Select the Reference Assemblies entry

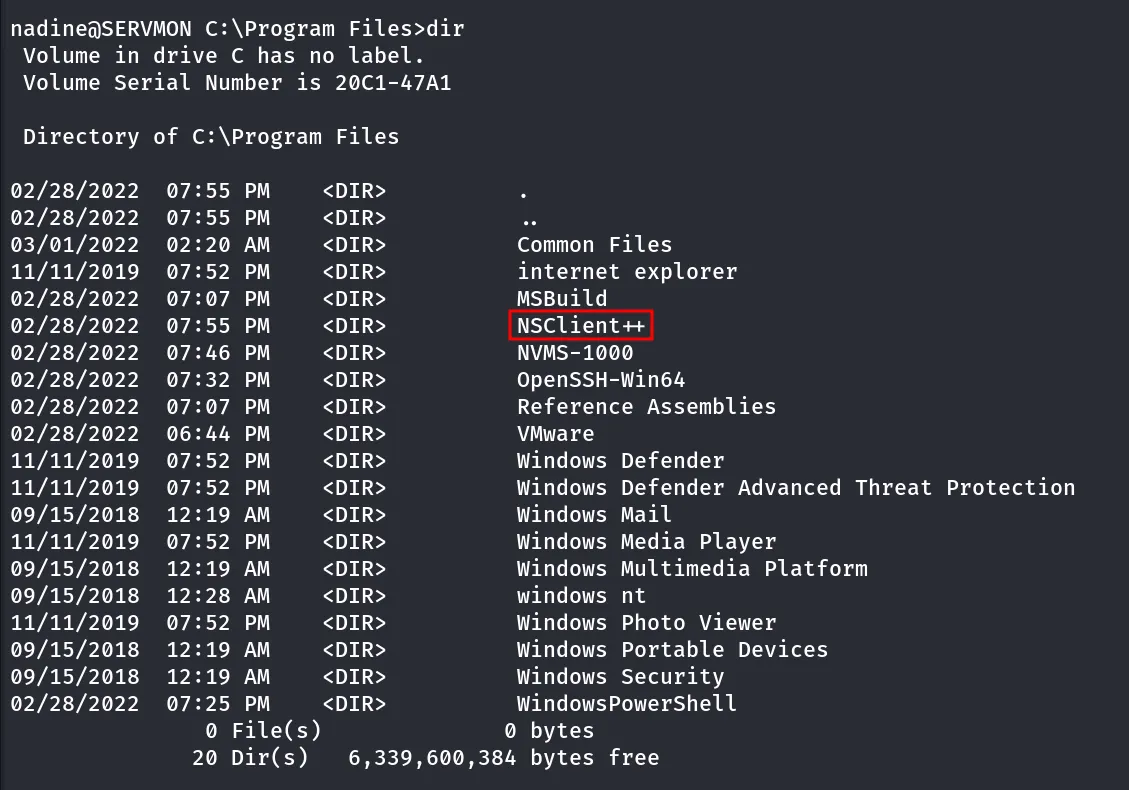pos(646,407)
